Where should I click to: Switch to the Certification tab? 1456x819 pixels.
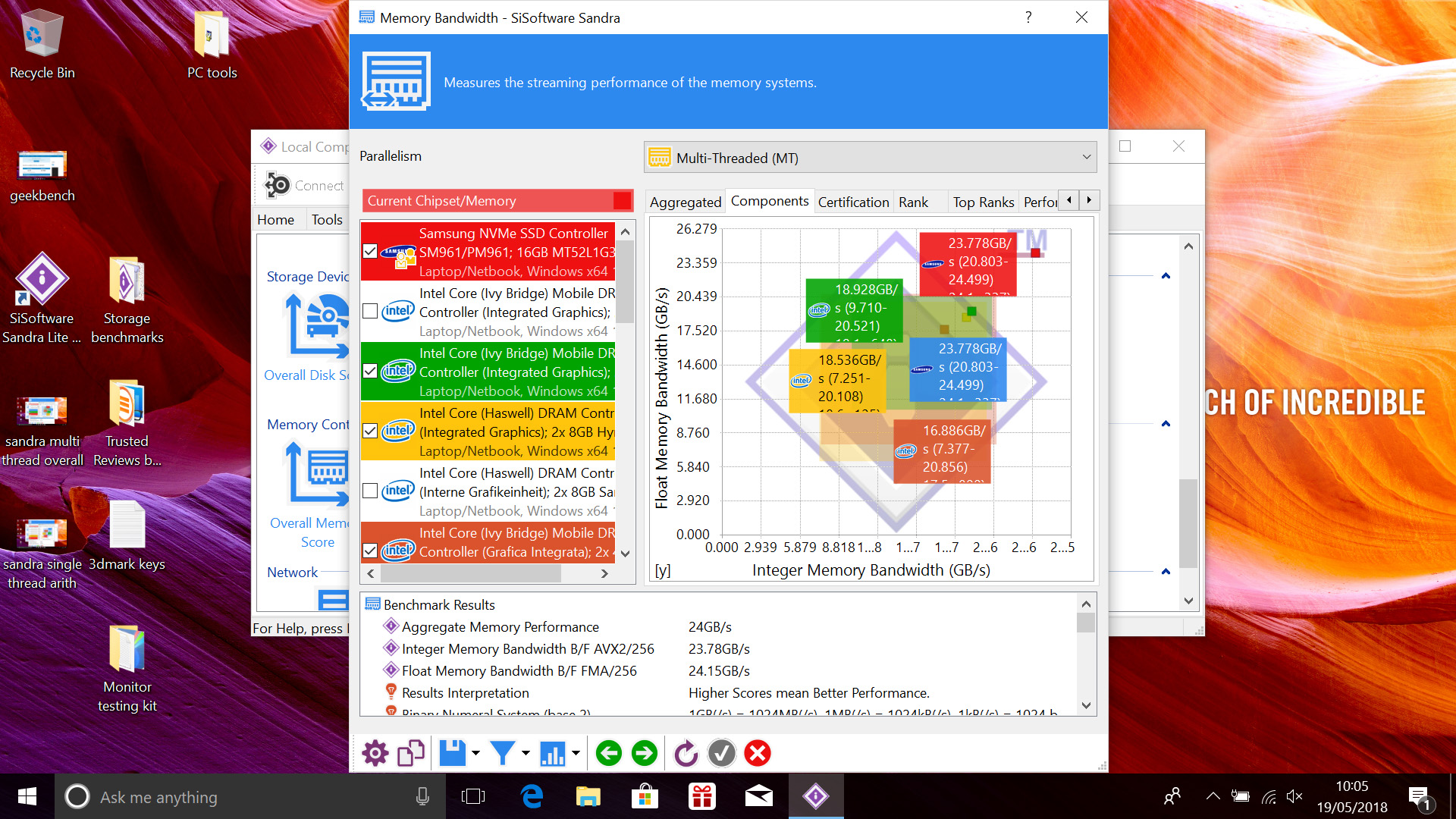click(853, 202)
